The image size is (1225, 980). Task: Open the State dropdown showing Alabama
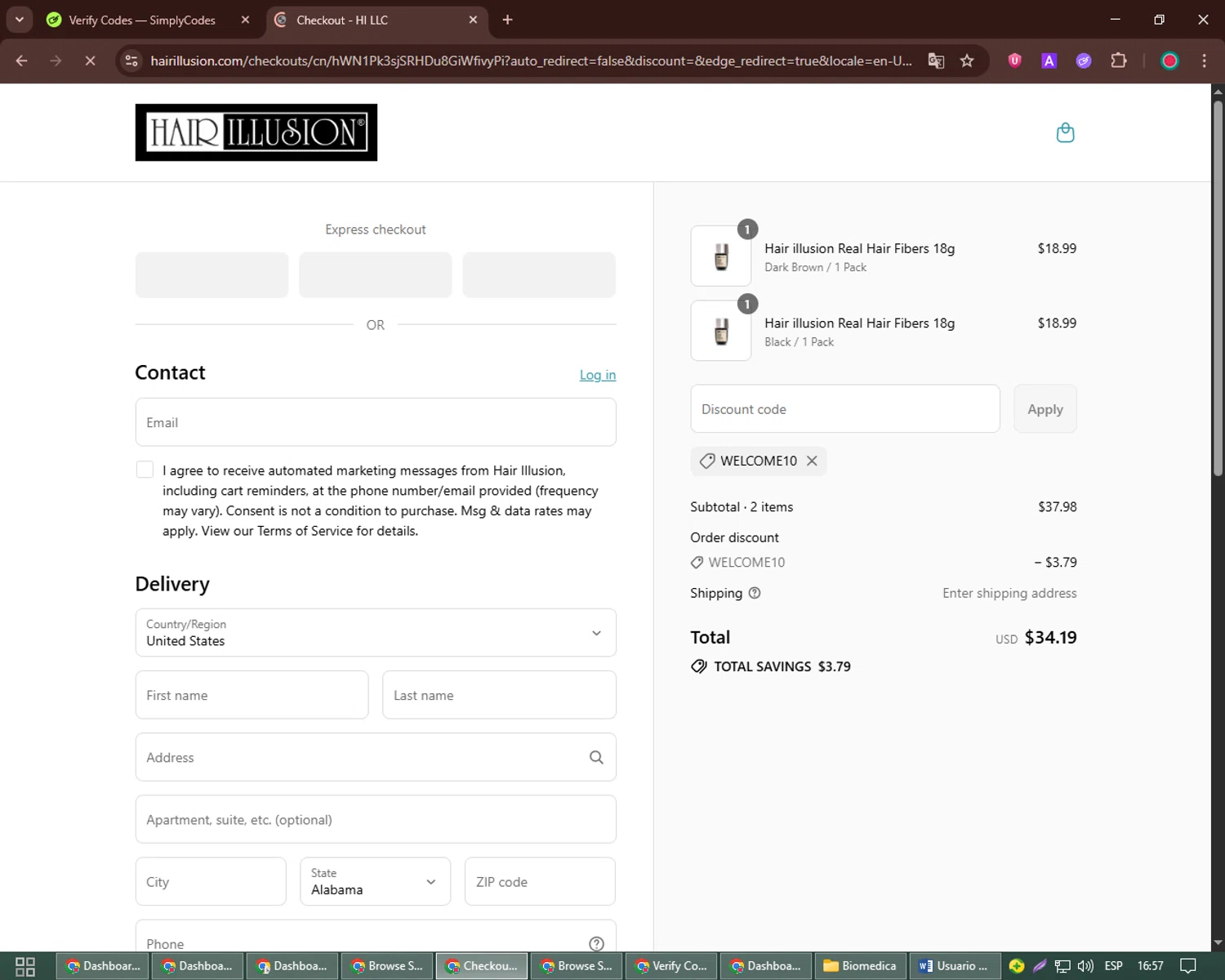(375, 881)
